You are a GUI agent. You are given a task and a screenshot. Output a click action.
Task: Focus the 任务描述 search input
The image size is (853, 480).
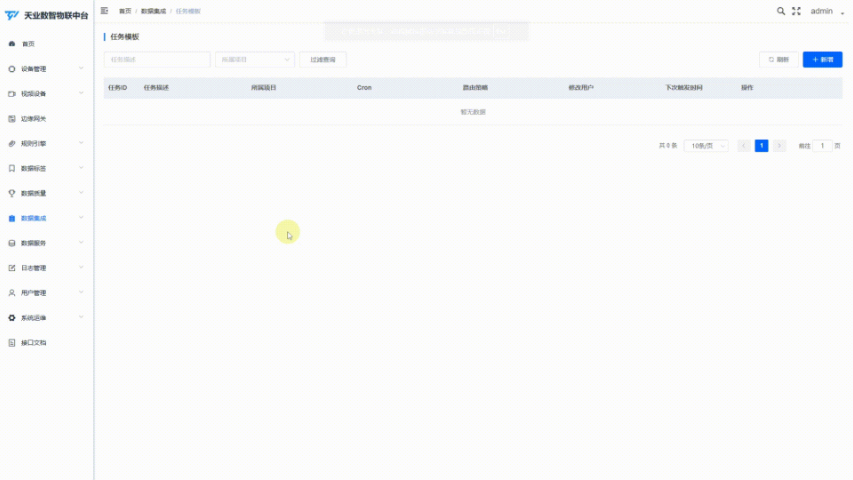157,59
